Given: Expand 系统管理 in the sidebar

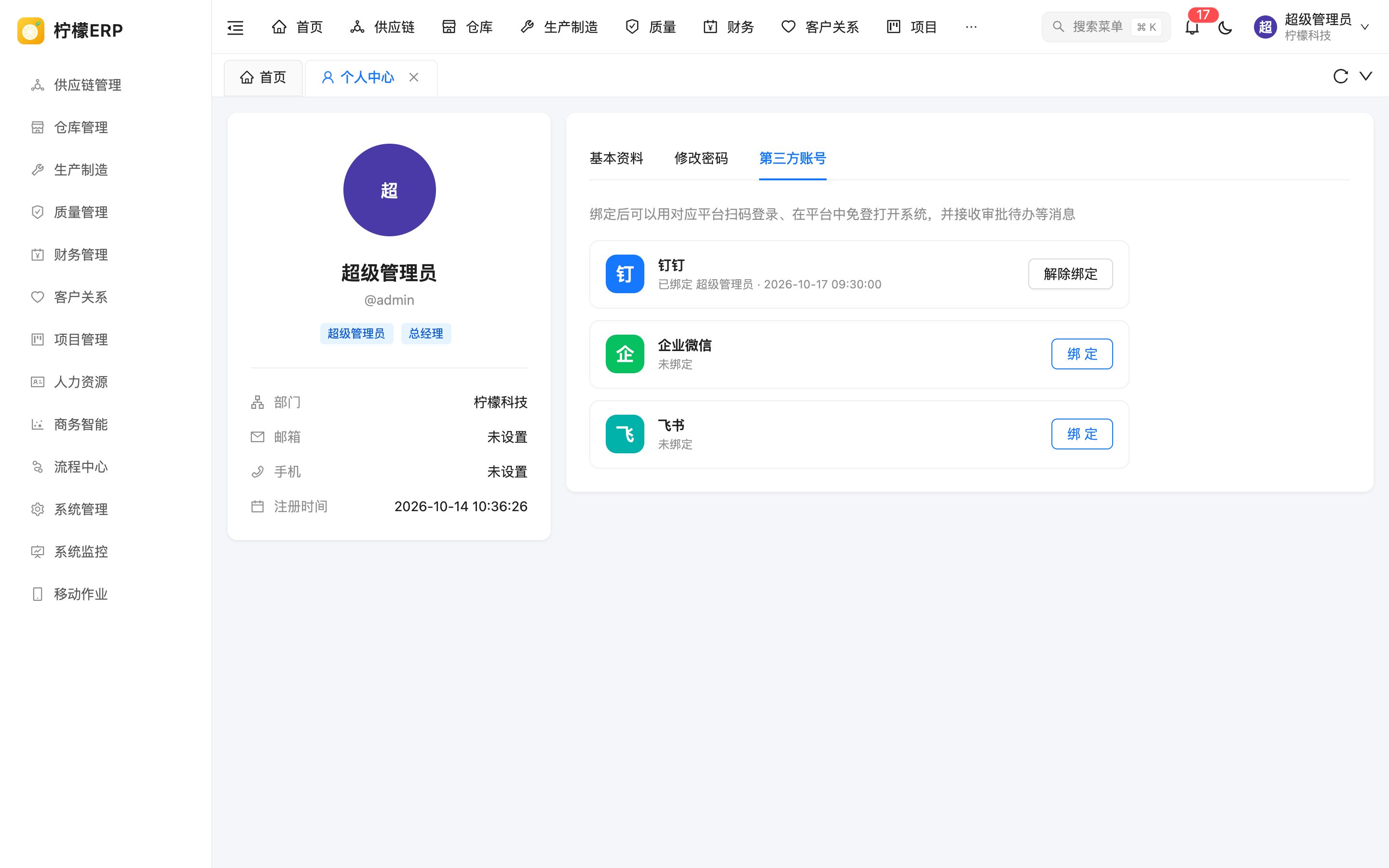Looking at the screenshot, I should [106, 509].
